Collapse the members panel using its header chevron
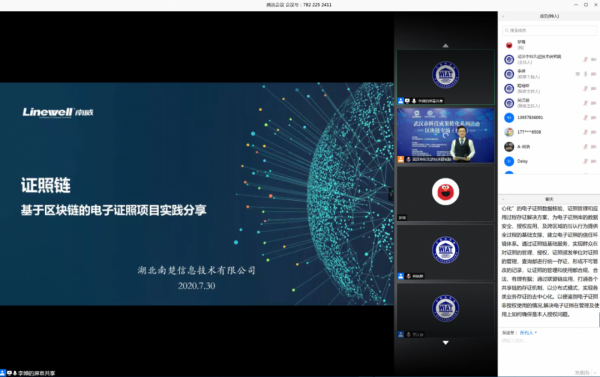This screenshot has height=377, width=600. [503, 16]
